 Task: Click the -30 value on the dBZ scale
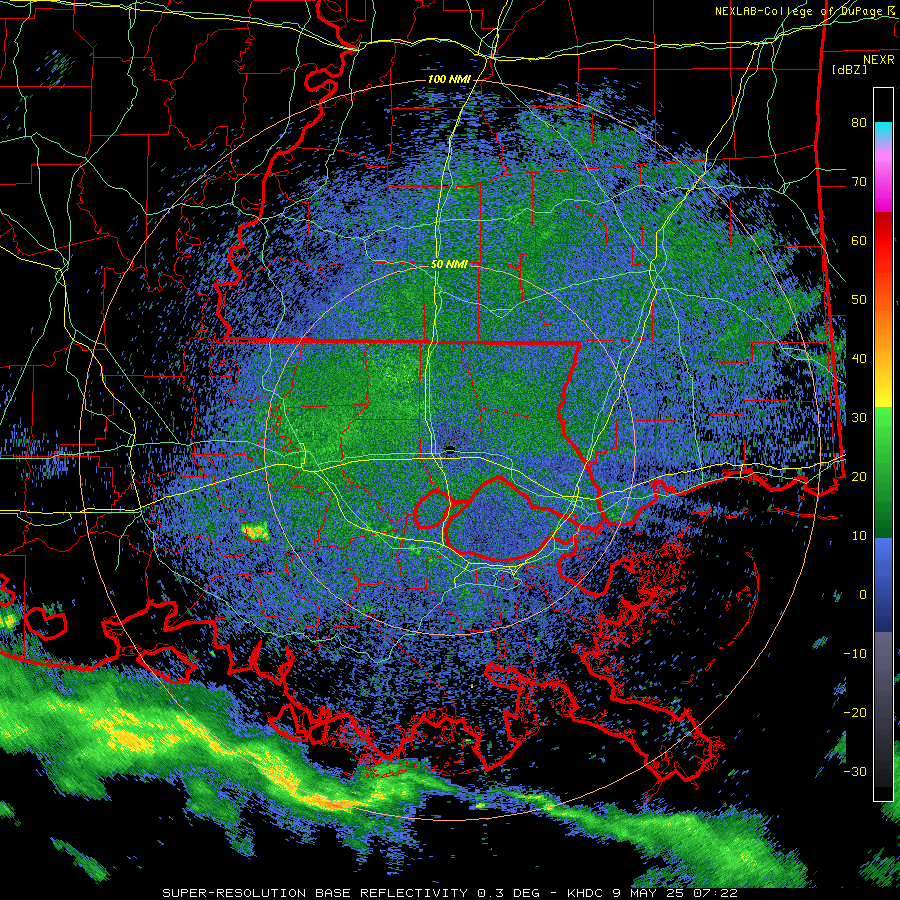pos(855,771)
